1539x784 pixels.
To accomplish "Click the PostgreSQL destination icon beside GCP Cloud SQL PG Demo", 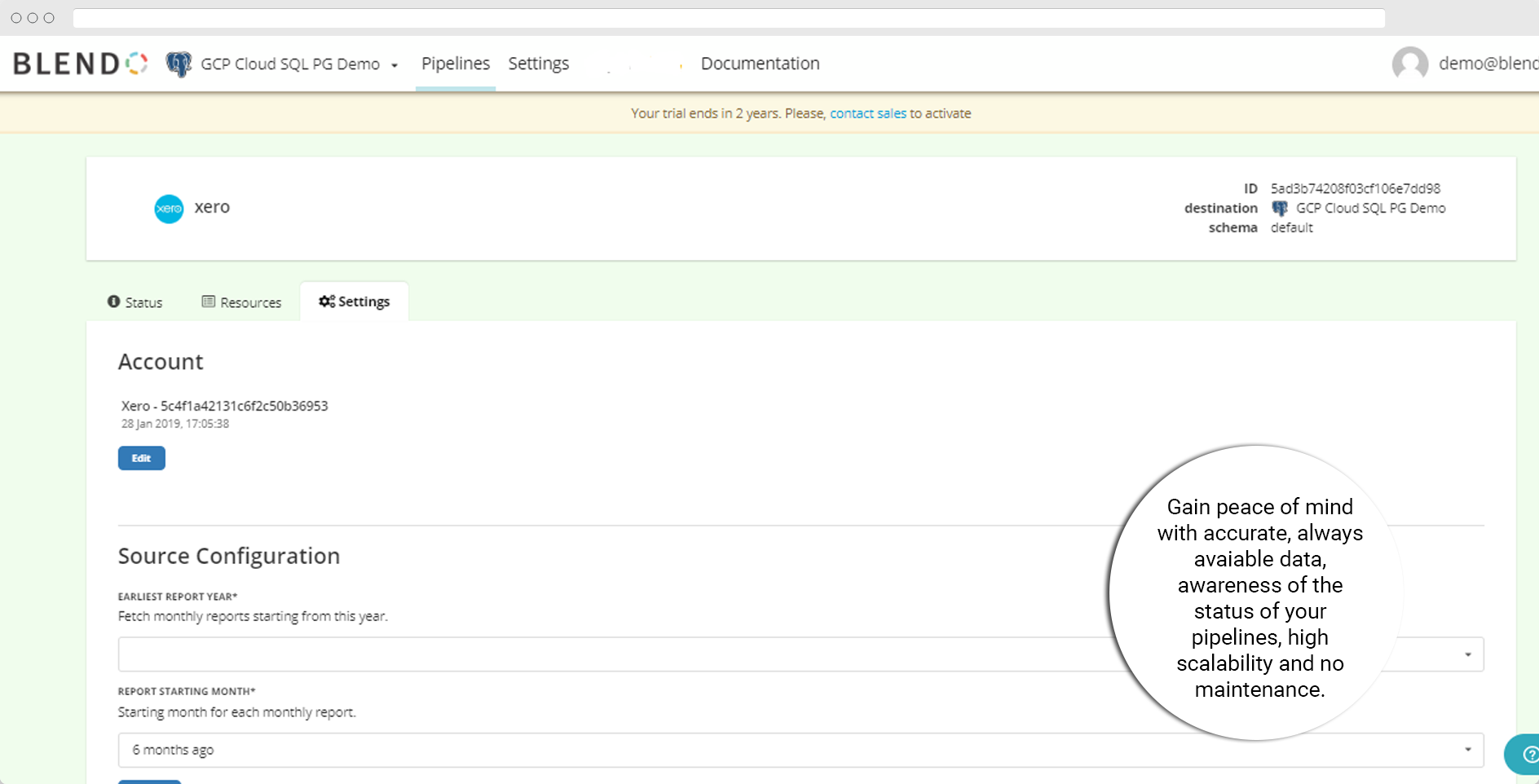I will [x=1281, y=208].
